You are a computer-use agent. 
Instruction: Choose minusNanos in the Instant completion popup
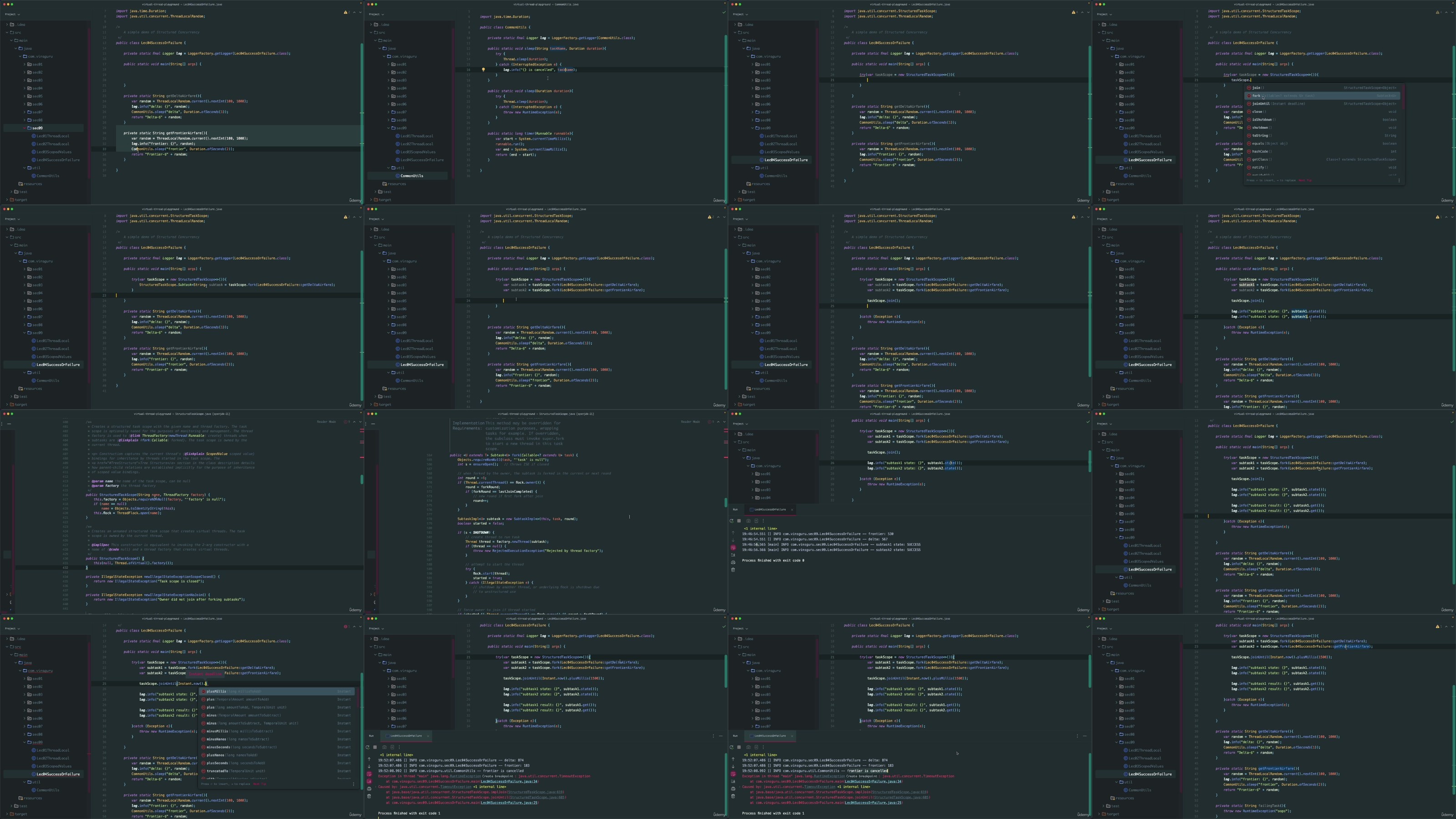(x=277, y=739)
